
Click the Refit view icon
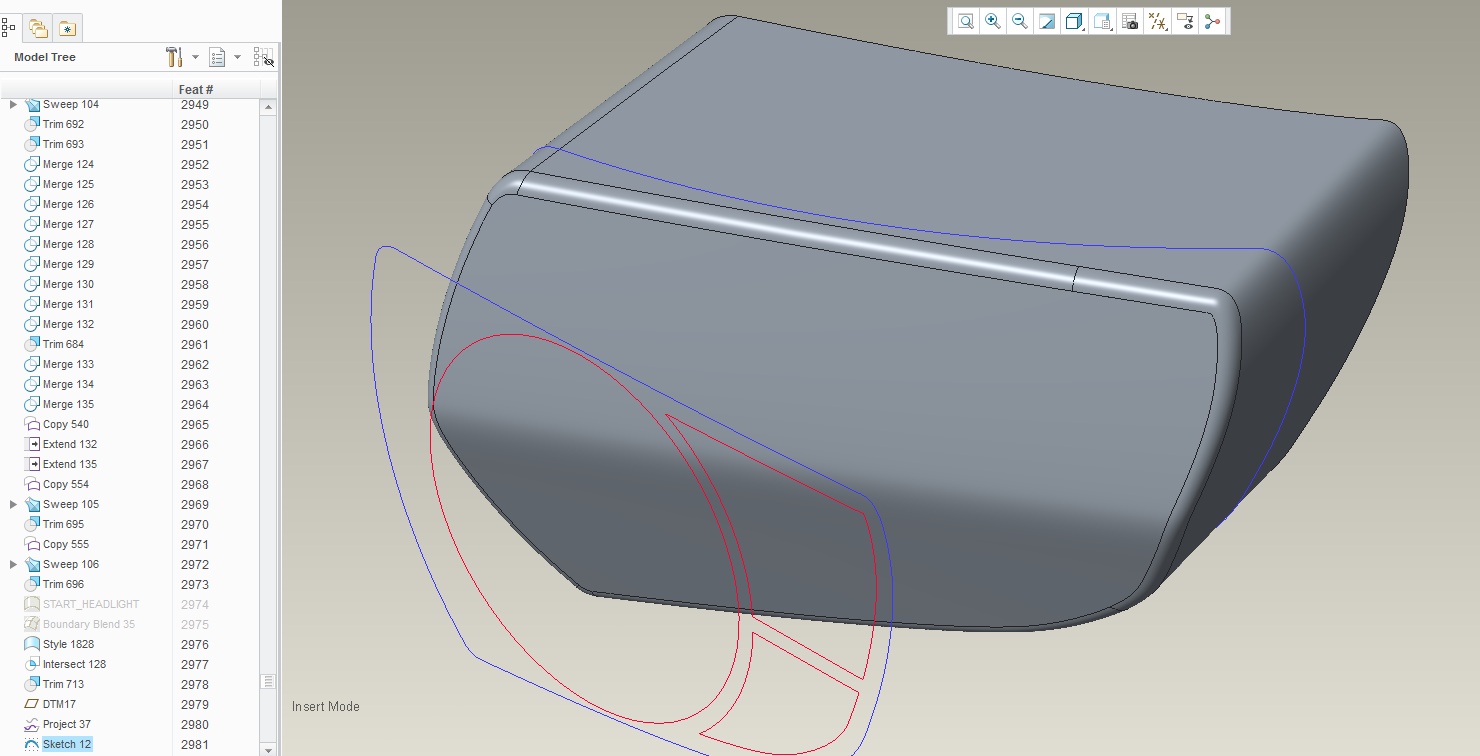(965, 22)
